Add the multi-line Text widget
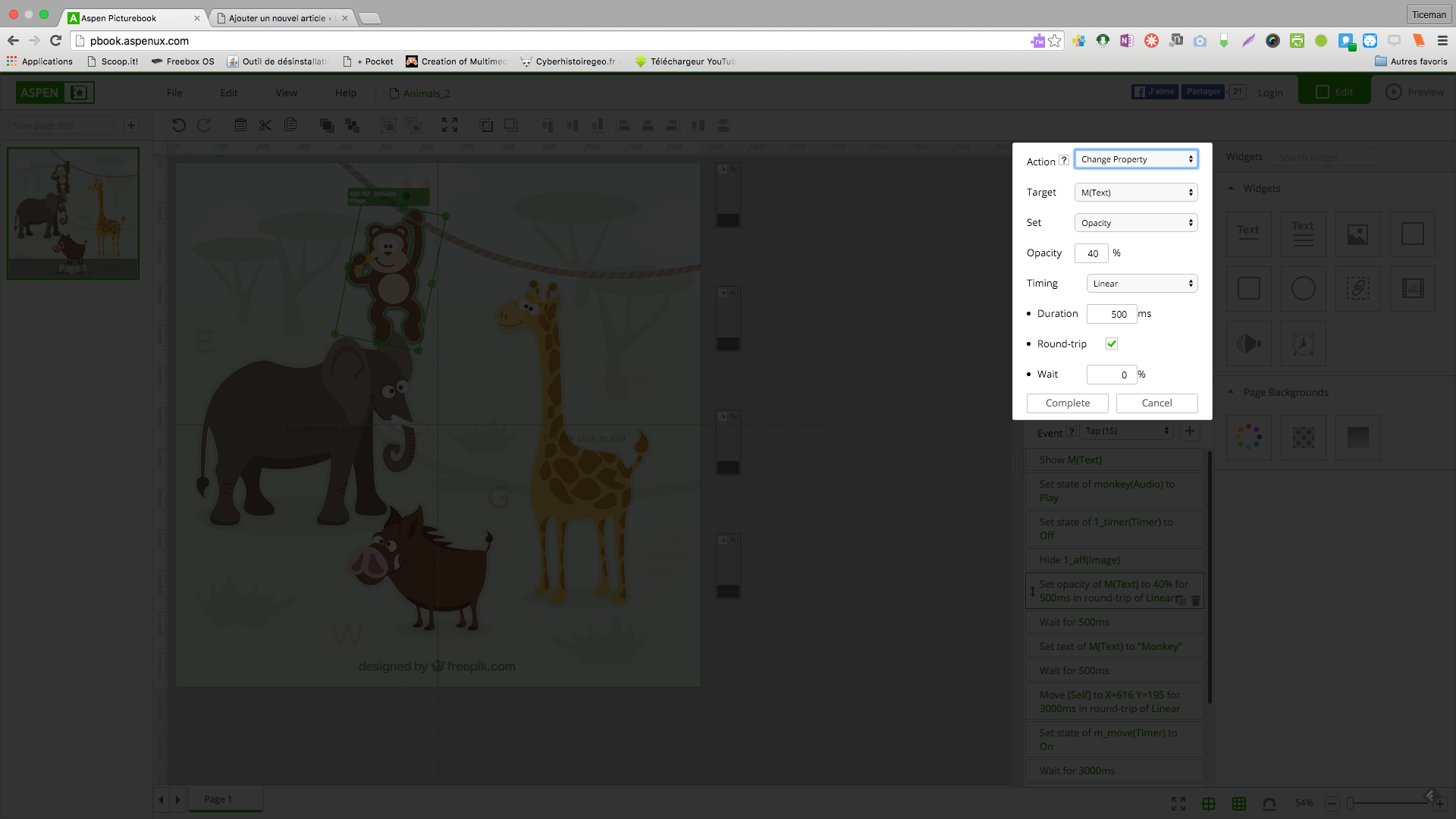Viewport: 1456px width, 819px height. (x=1303, y=234)
